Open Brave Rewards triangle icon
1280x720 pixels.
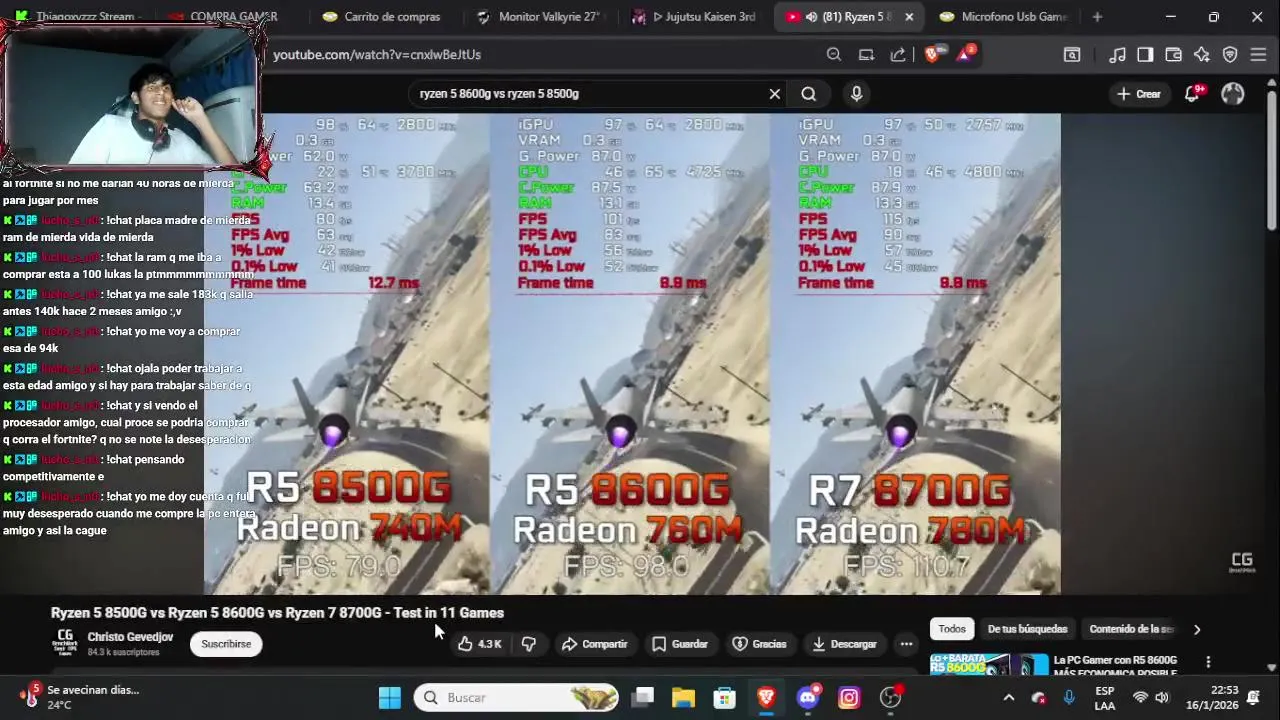coord(965,55)
